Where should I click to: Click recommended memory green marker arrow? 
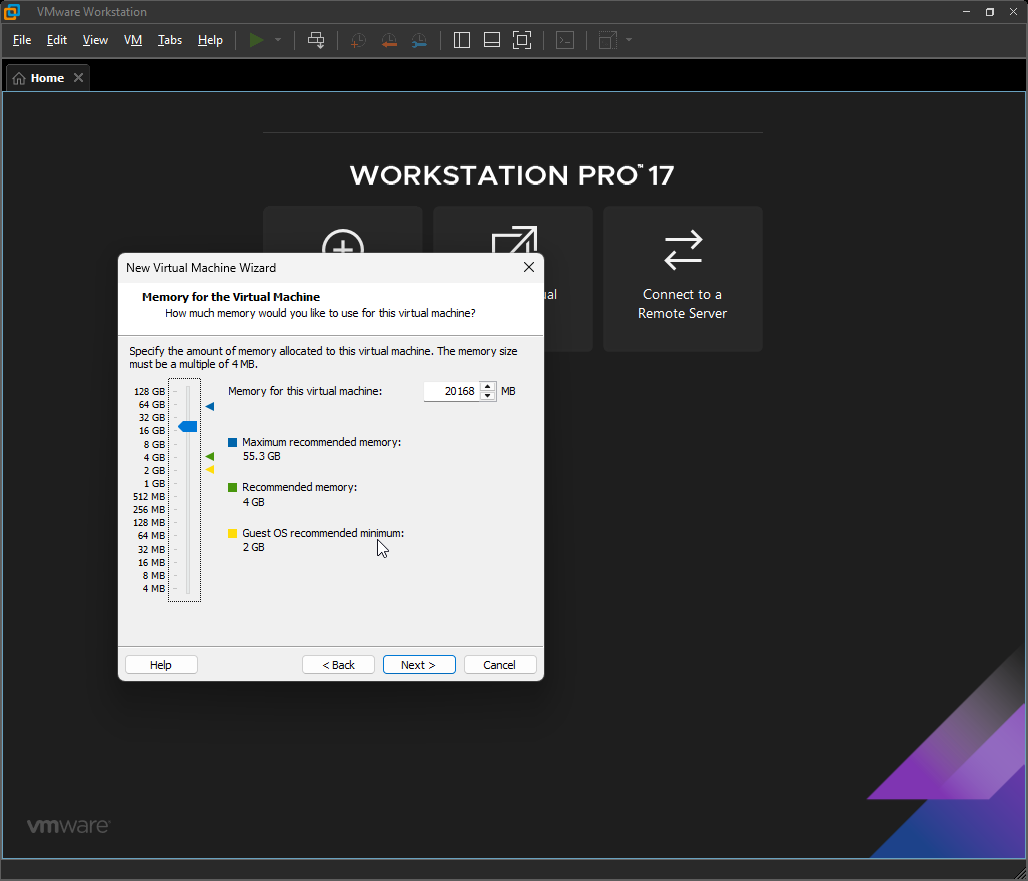click(210, 456)
